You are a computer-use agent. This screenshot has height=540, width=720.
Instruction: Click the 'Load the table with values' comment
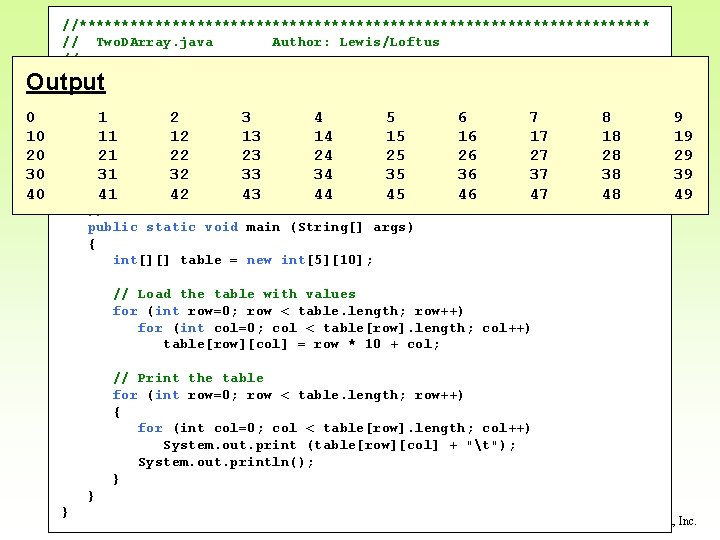[234, 294]
